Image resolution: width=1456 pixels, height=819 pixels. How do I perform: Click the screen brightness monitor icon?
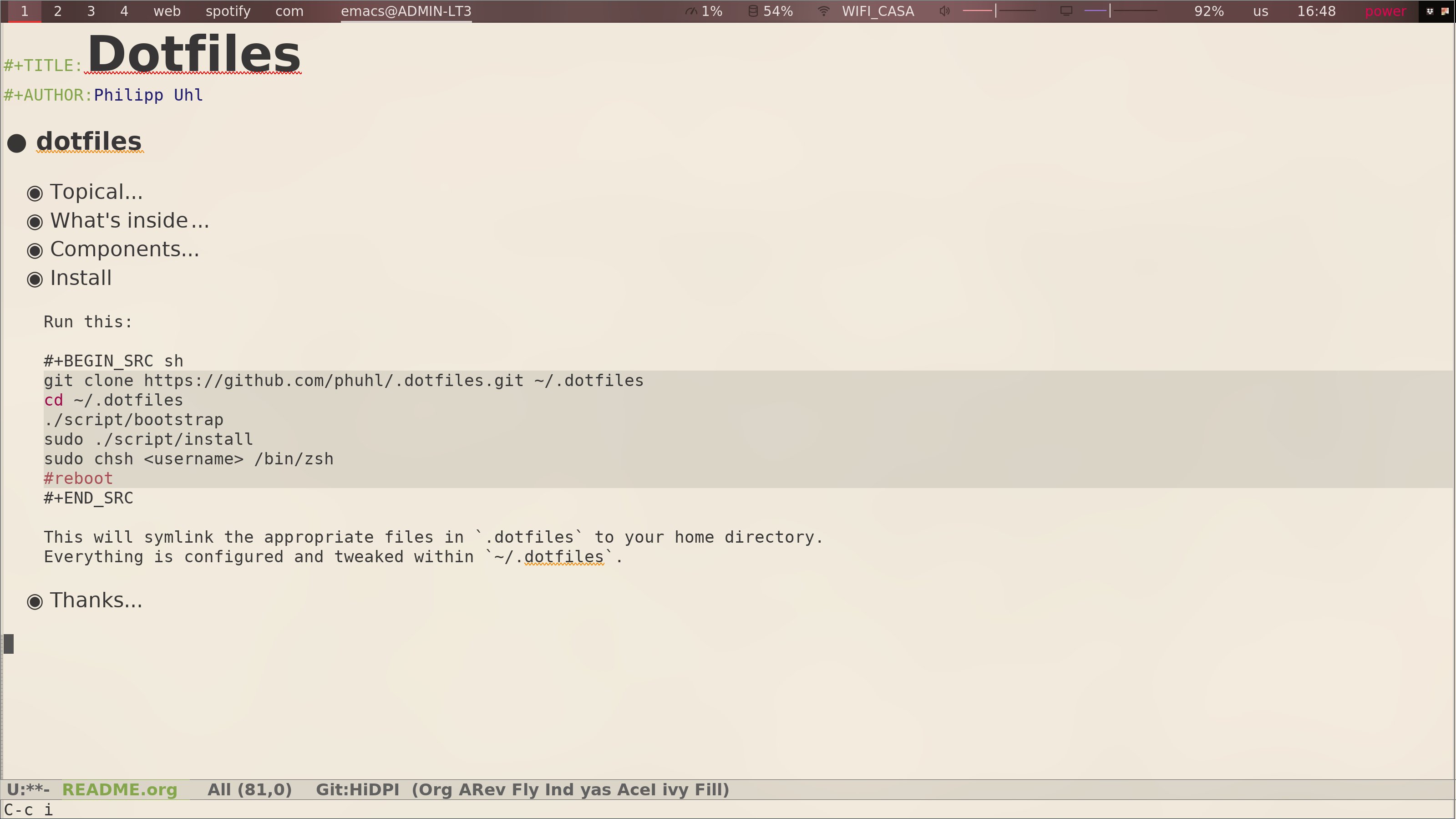(1066, 11)
